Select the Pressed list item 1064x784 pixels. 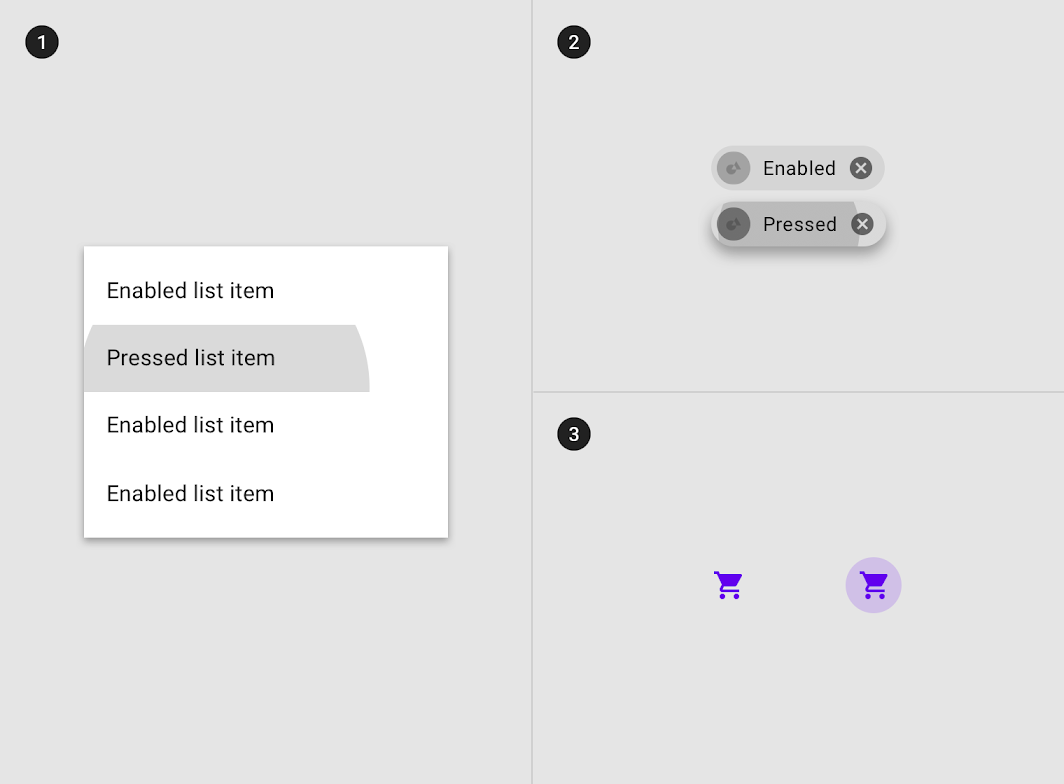(266, 358)
